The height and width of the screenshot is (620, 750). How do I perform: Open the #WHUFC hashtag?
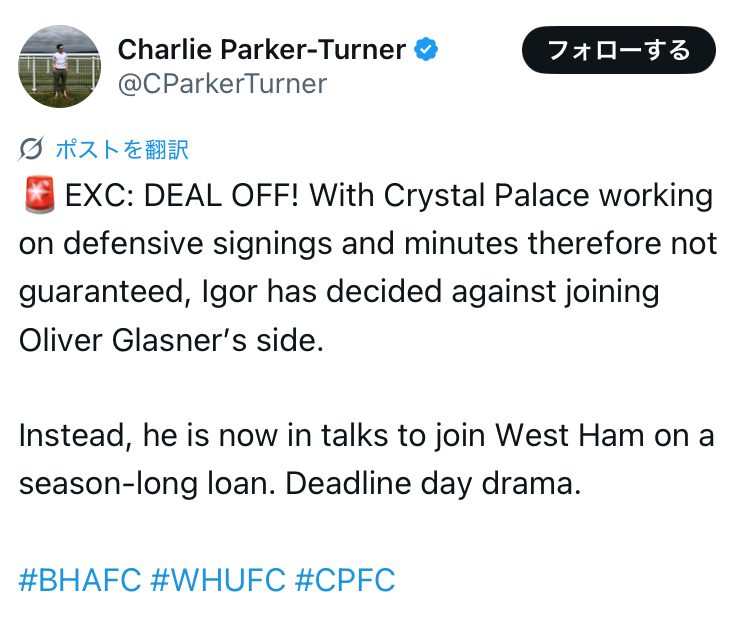coord(218,580)
